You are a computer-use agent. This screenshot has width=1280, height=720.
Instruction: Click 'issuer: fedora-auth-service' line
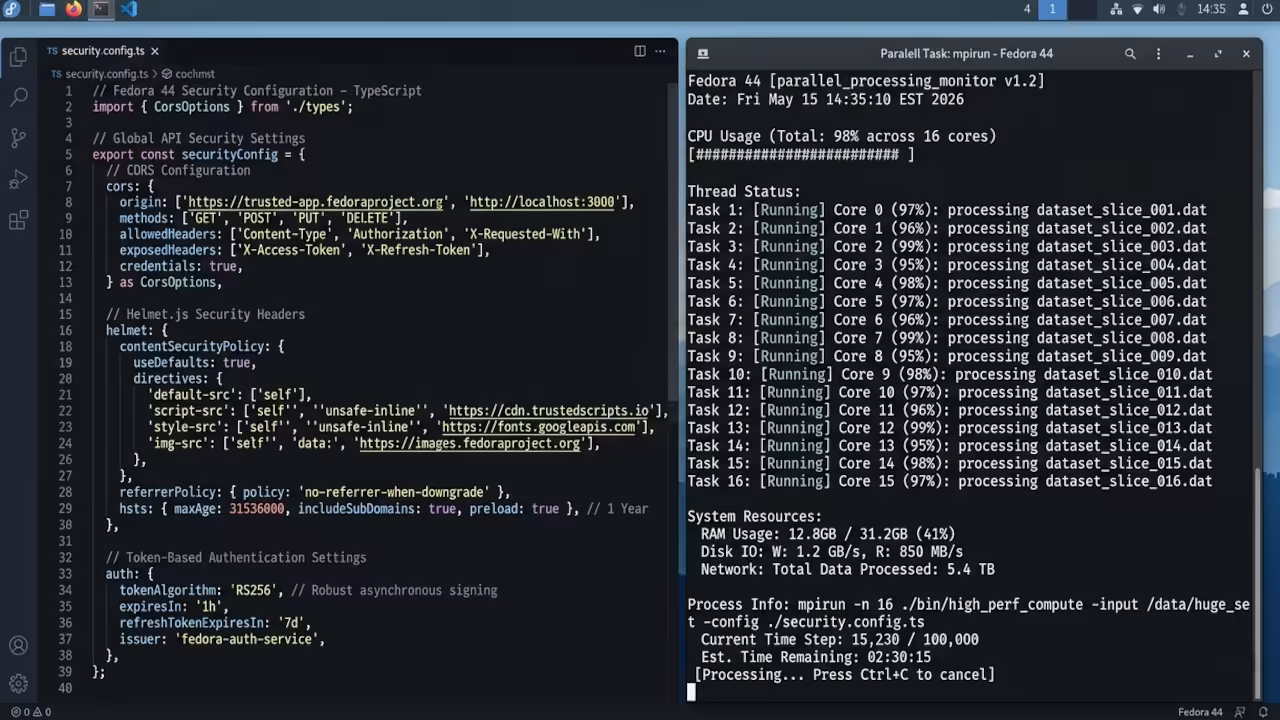point(222,639)
